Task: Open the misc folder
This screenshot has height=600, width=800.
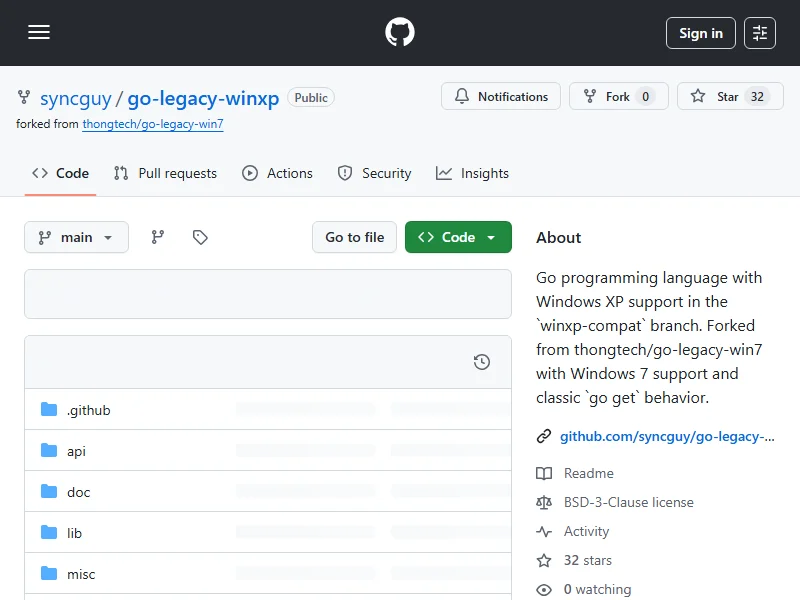Action: [81, 574]
